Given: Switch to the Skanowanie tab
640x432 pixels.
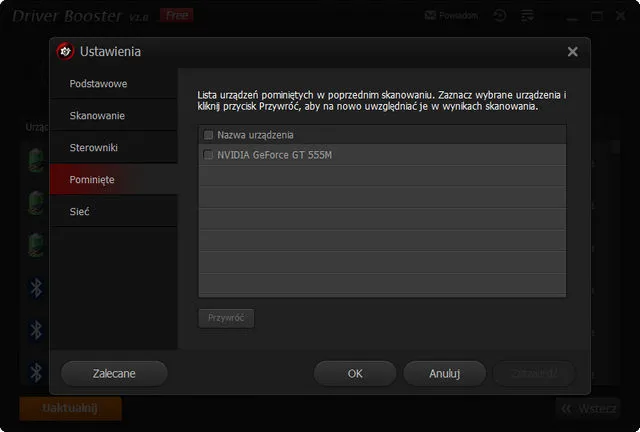Looking at the screenshot, I should (97, 116).
